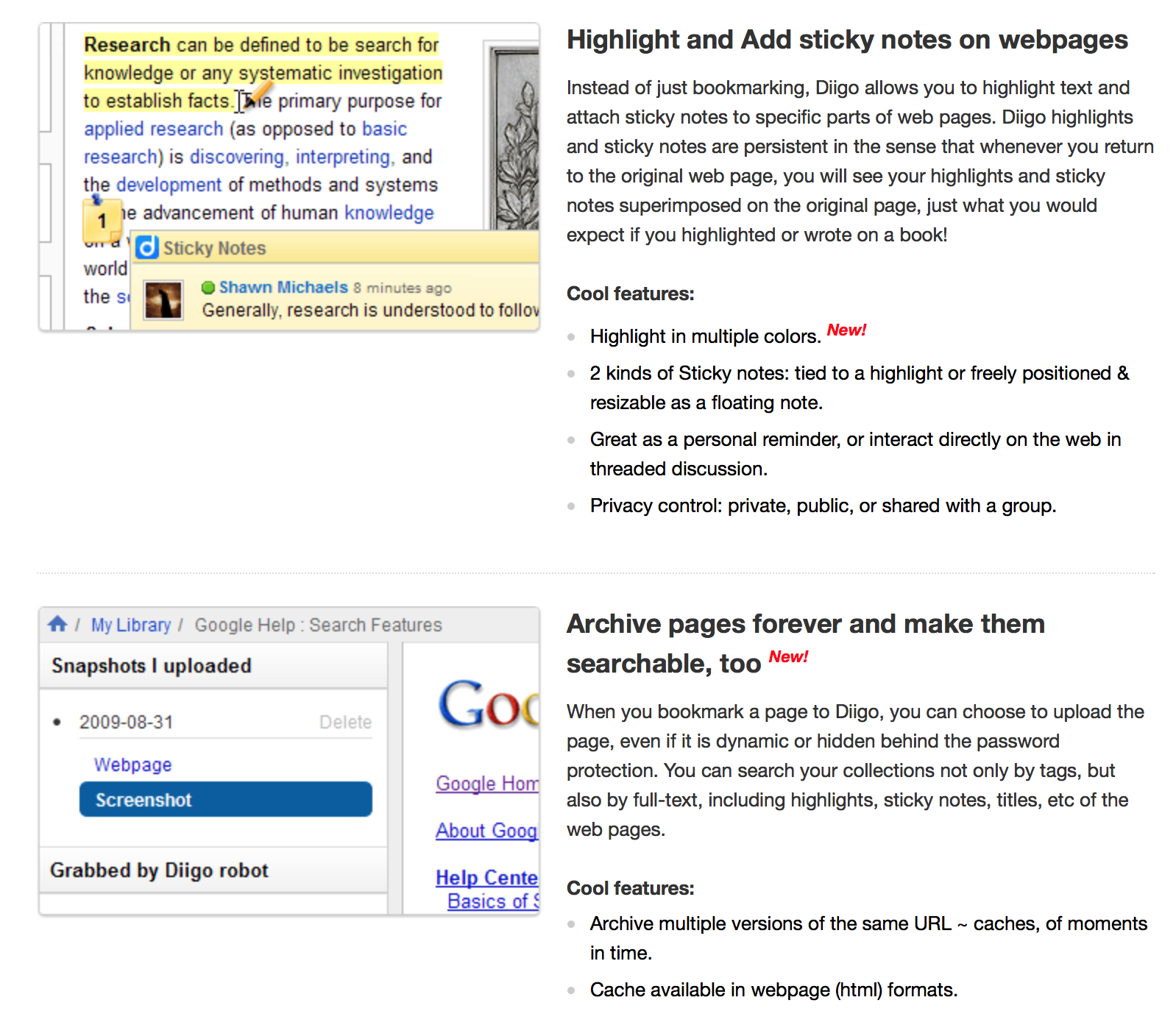Click the development link
The width and height of the screenshot is (1176, 1014).
click(169, 185)
